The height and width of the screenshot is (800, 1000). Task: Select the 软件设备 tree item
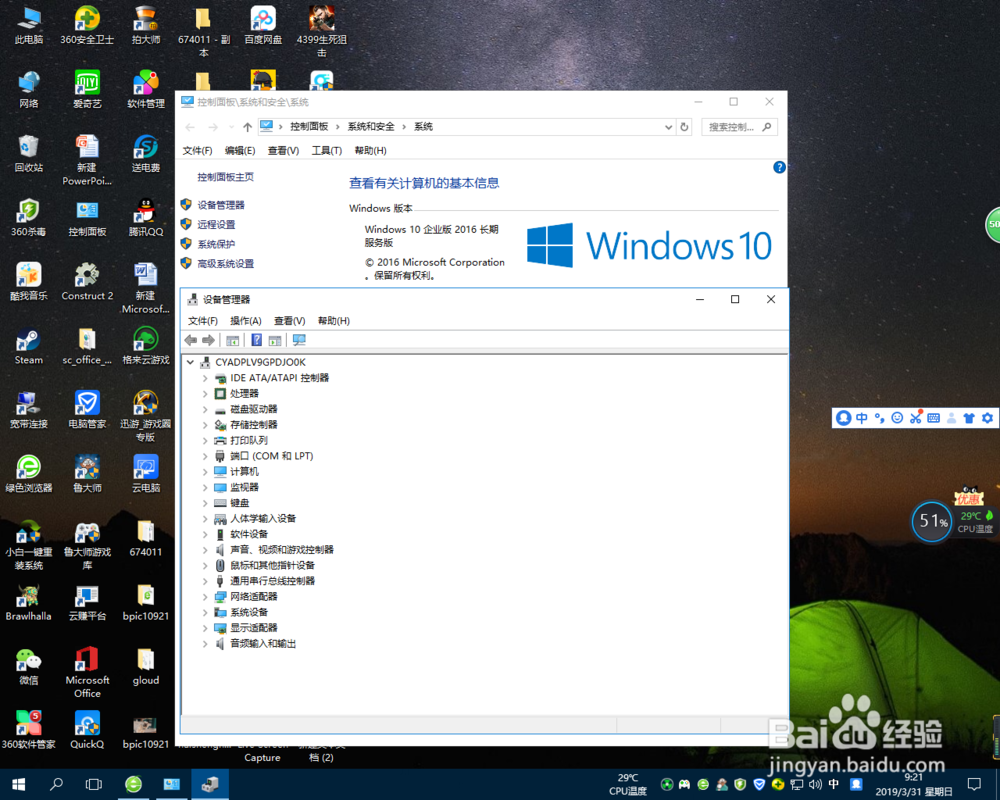(249, 534)
